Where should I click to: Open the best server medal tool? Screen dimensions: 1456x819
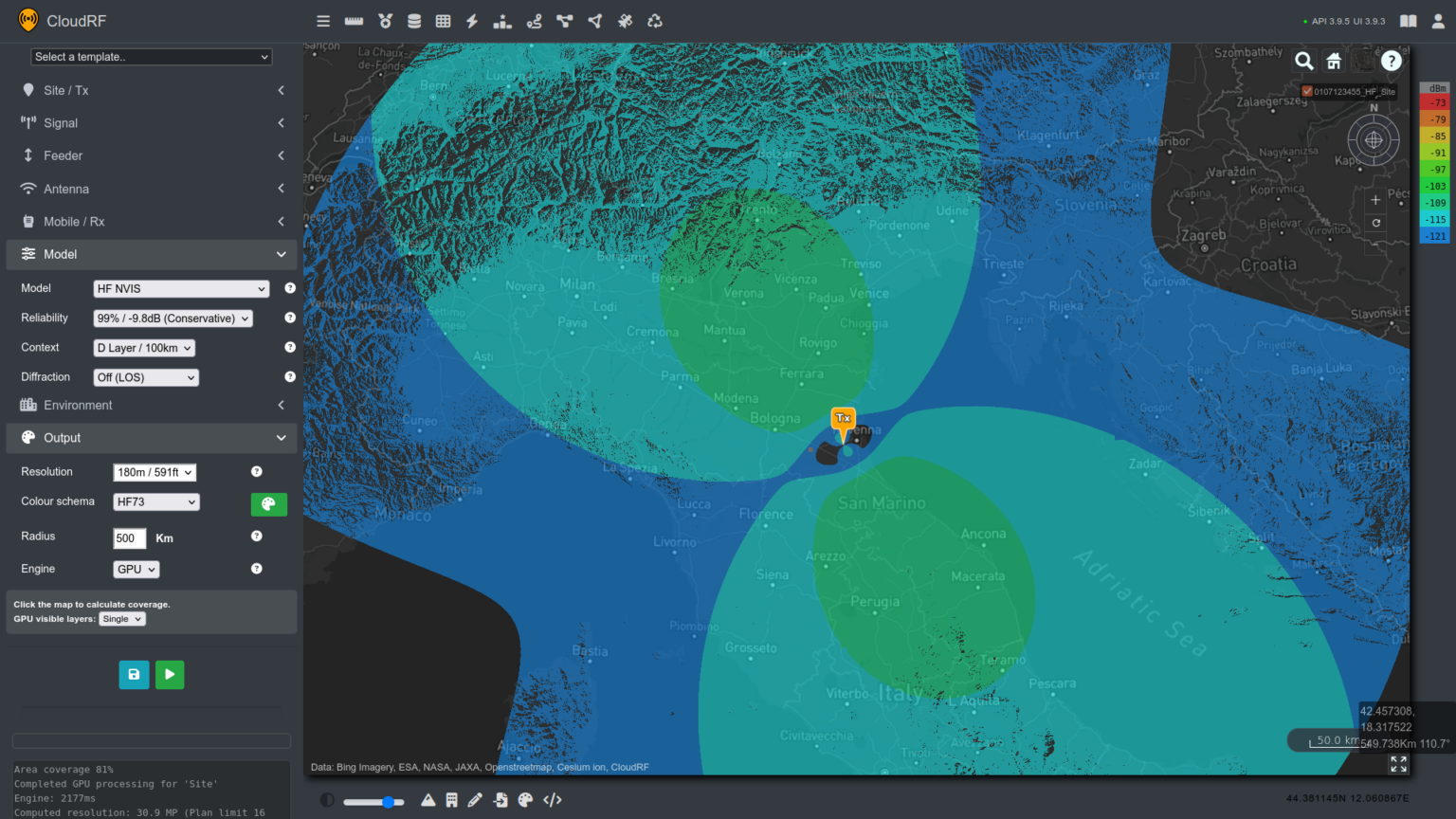pos(384,20)
